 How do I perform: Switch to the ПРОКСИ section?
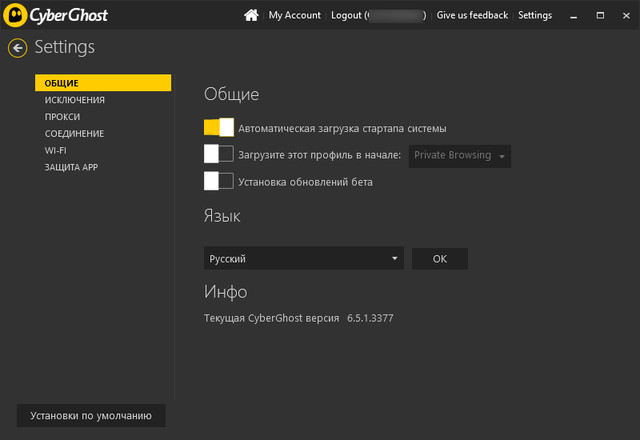click(62, 117)
